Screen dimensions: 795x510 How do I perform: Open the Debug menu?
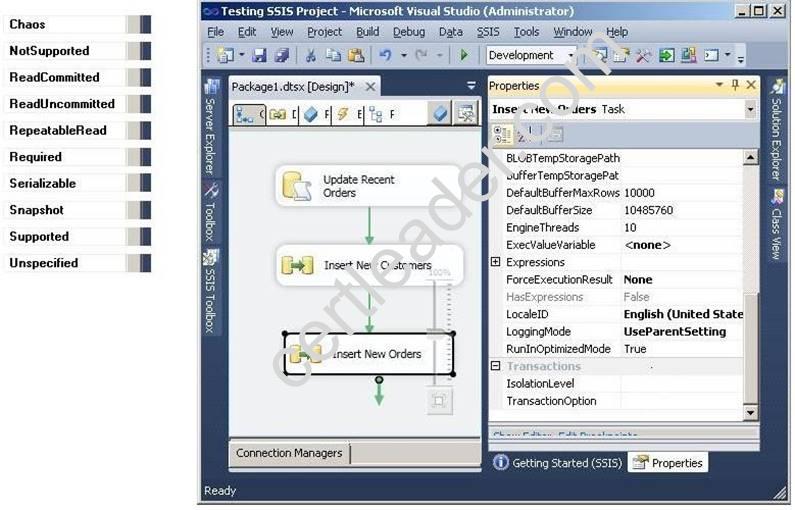click(409, 32)
